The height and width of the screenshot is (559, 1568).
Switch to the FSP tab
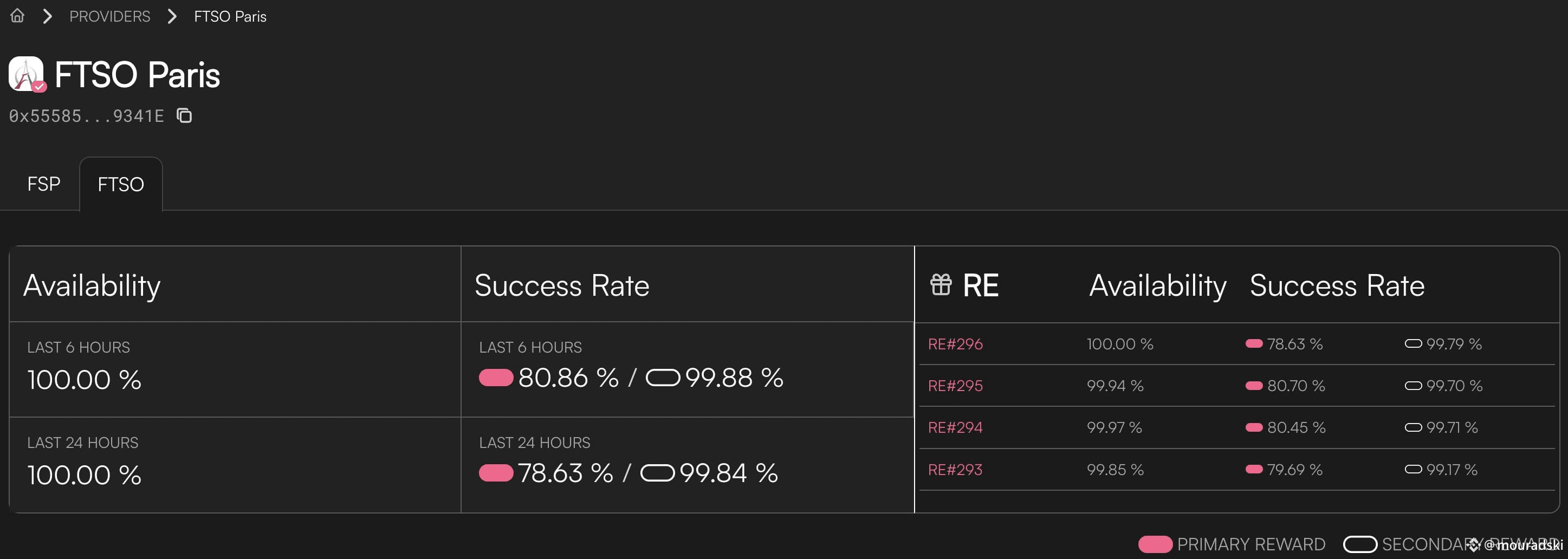click(44, 184)
